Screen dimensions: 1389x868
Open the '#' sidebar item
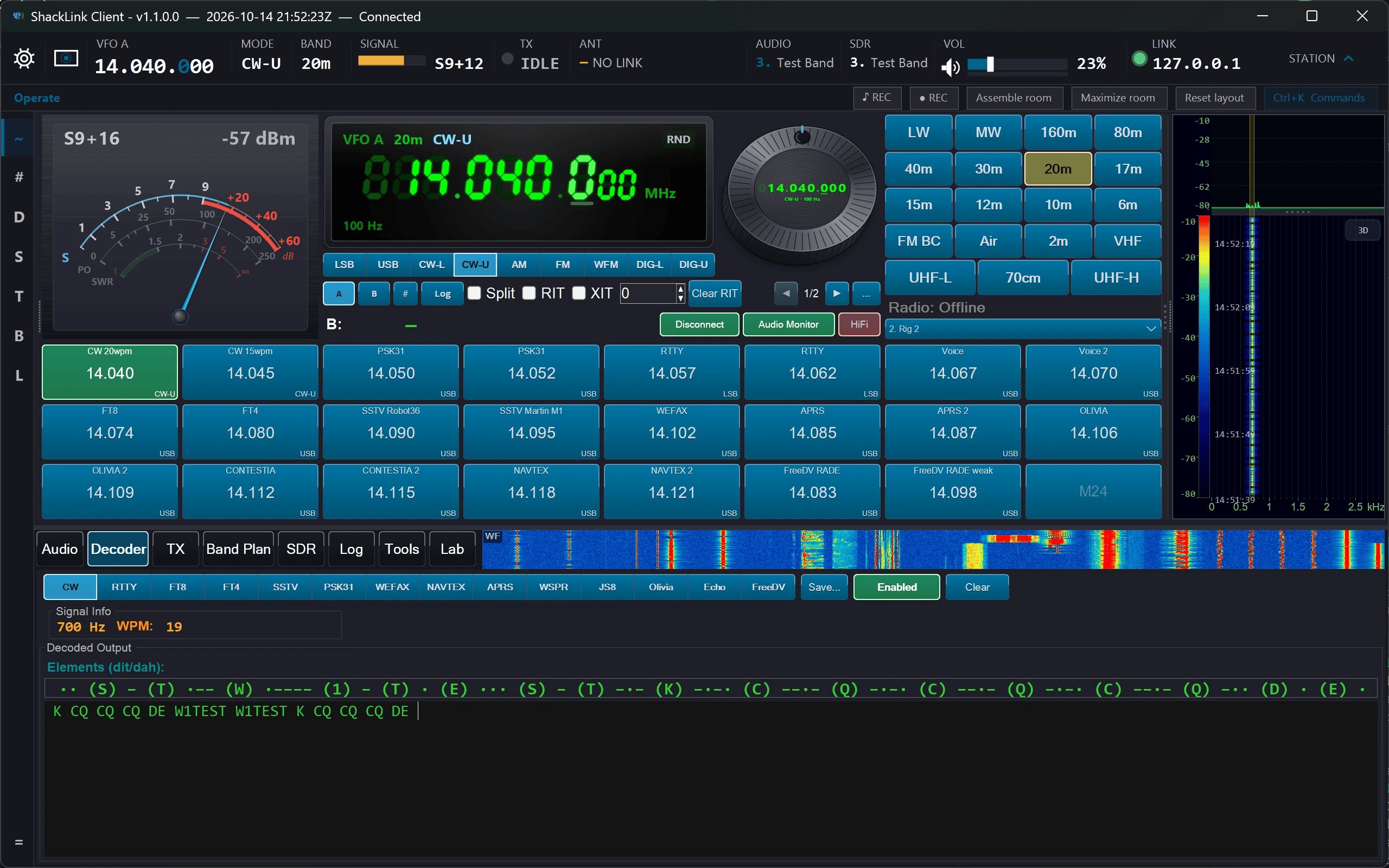[19, 177]
